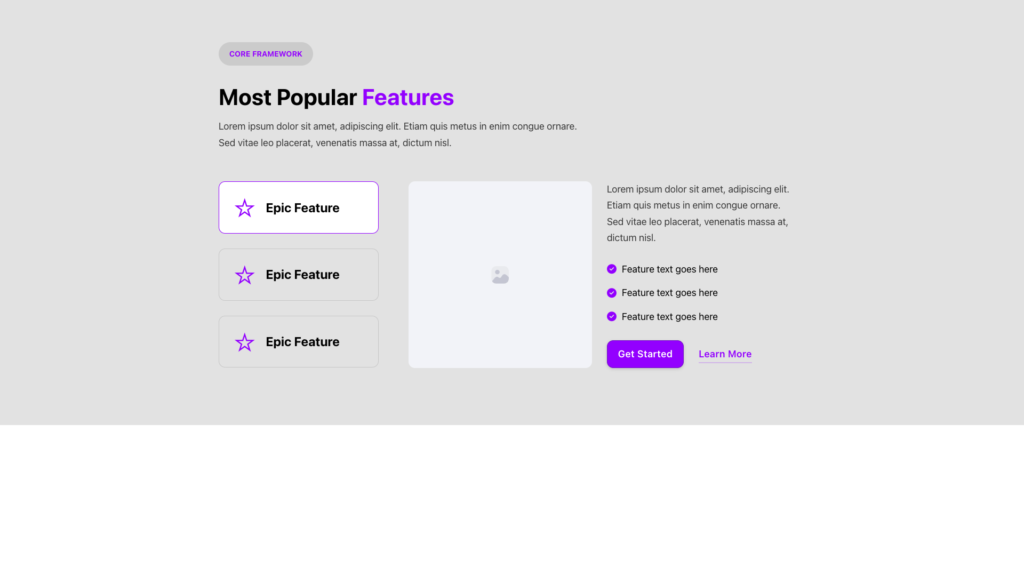Click the star icon in the middle Epic Feature card

[245, 275]
